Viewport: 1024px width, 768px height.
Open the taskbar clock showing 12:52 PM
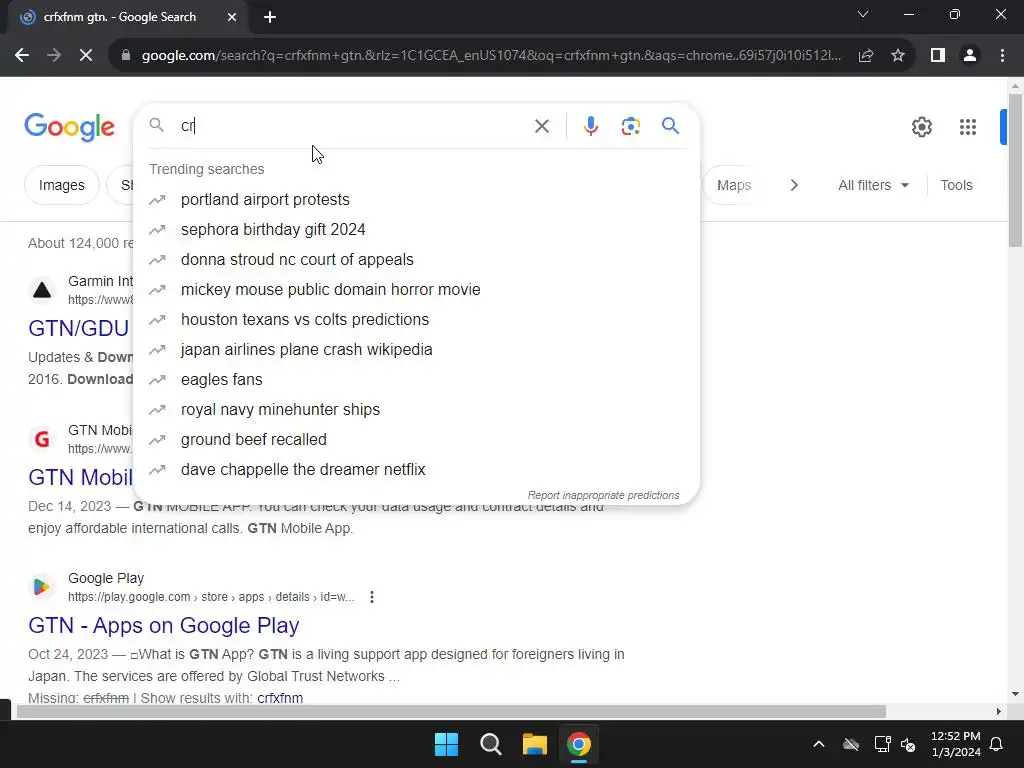(955, 744)
